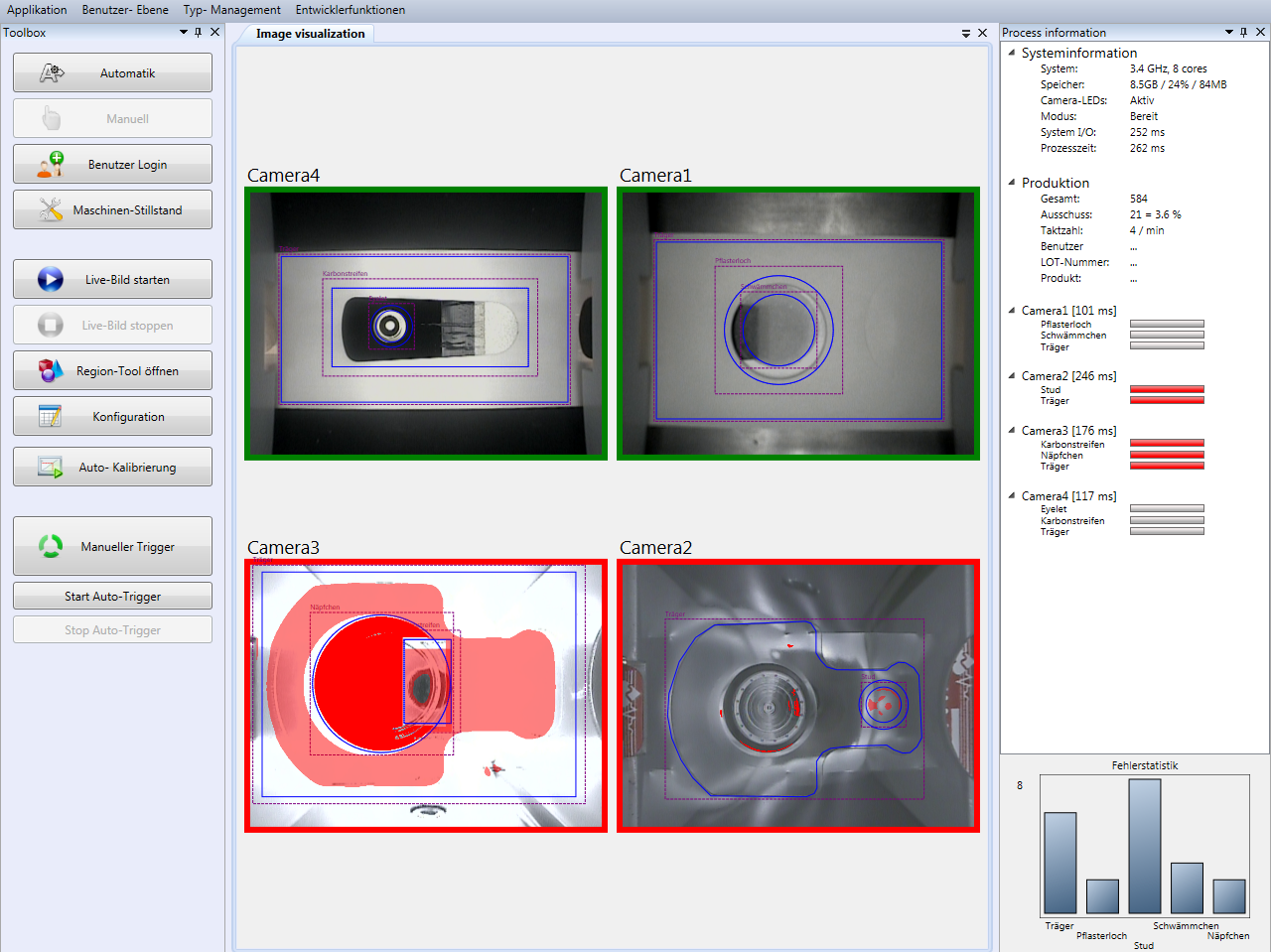Viewport: 1271px width, 952px height.
Task: Click the Camera3 image view
Action: (426, 696)
